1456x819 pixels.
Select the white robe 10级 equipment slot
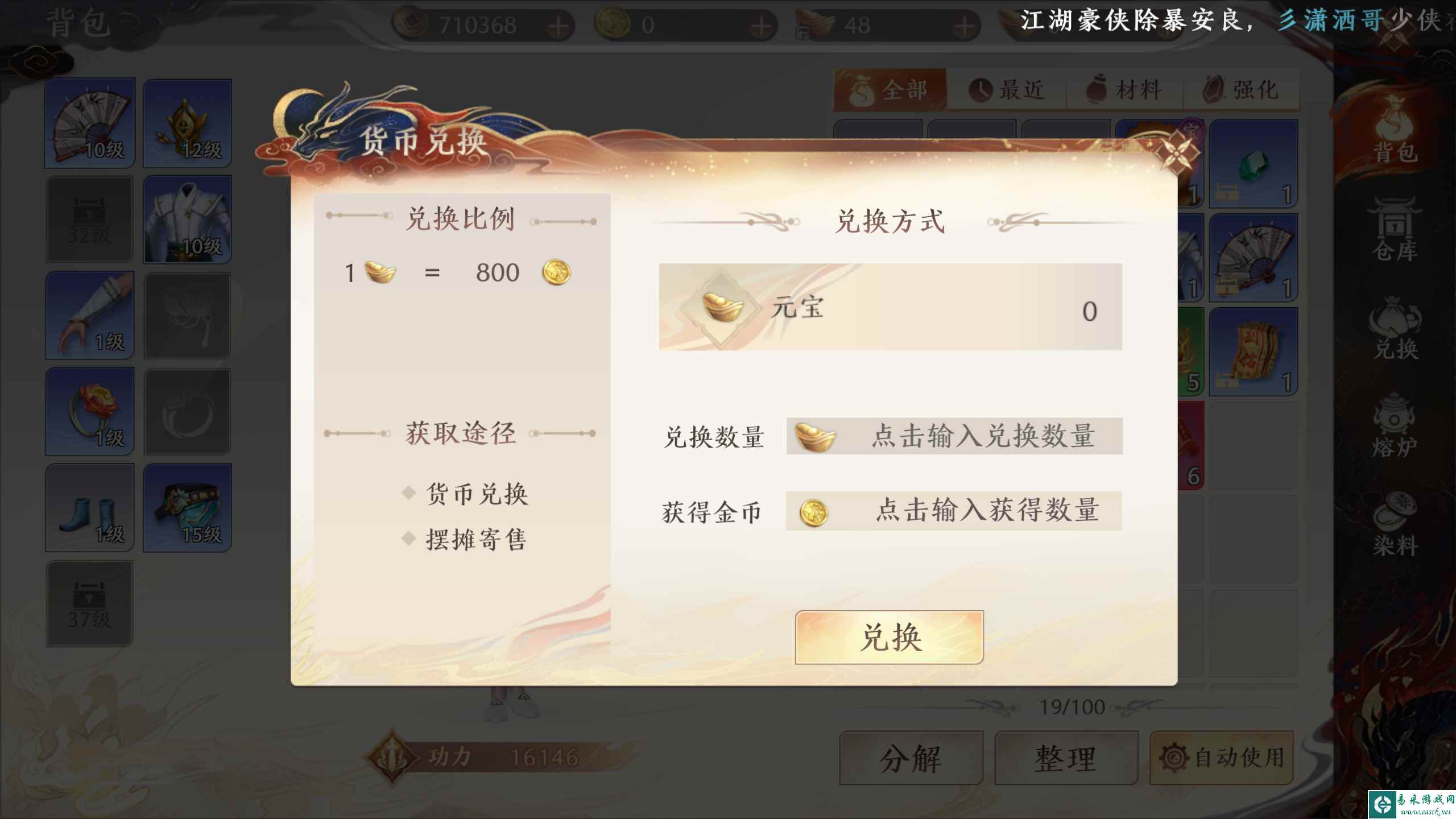tap(187, 219)
